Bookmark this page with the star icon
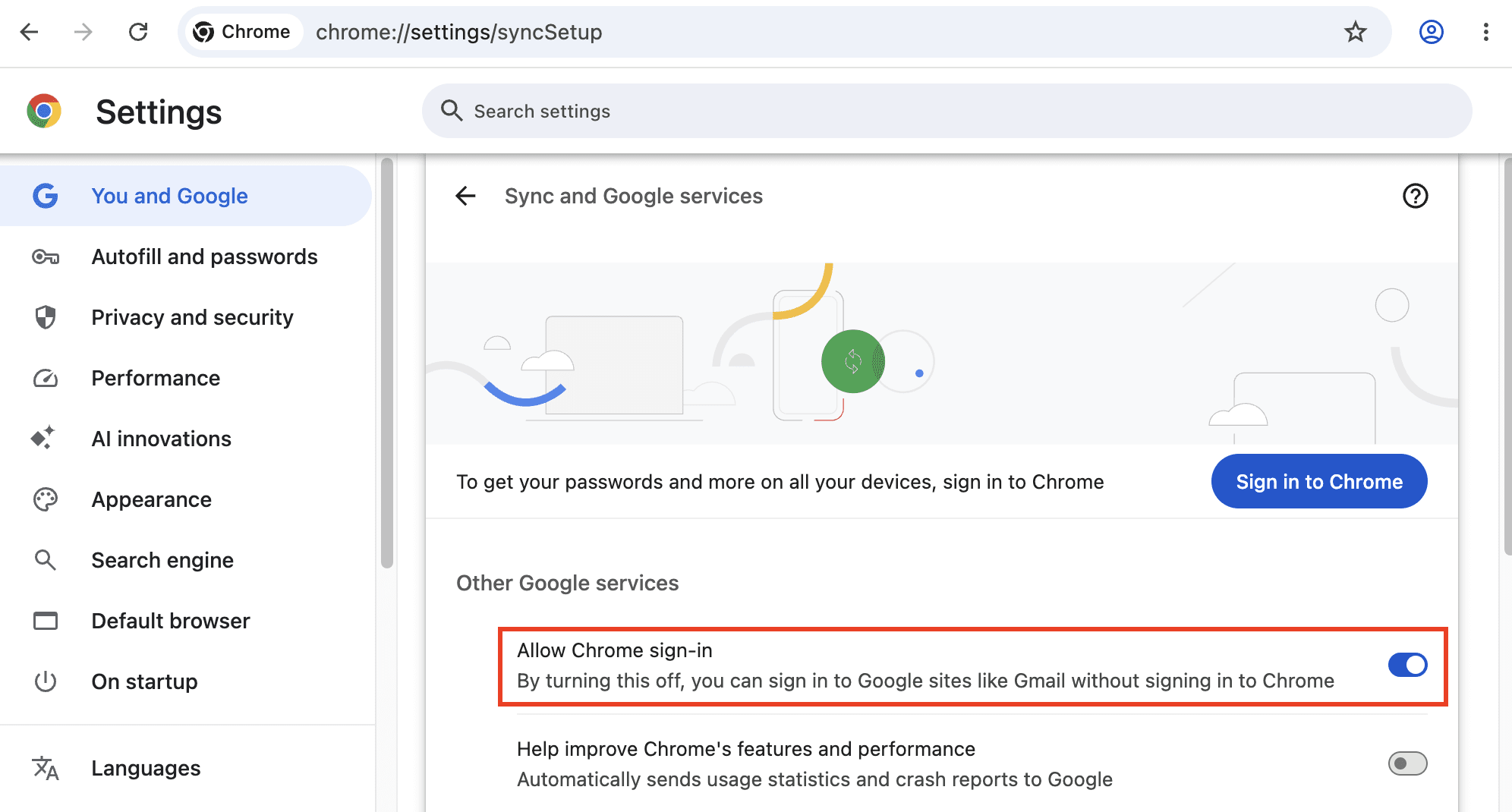 tap(1355, 32)
